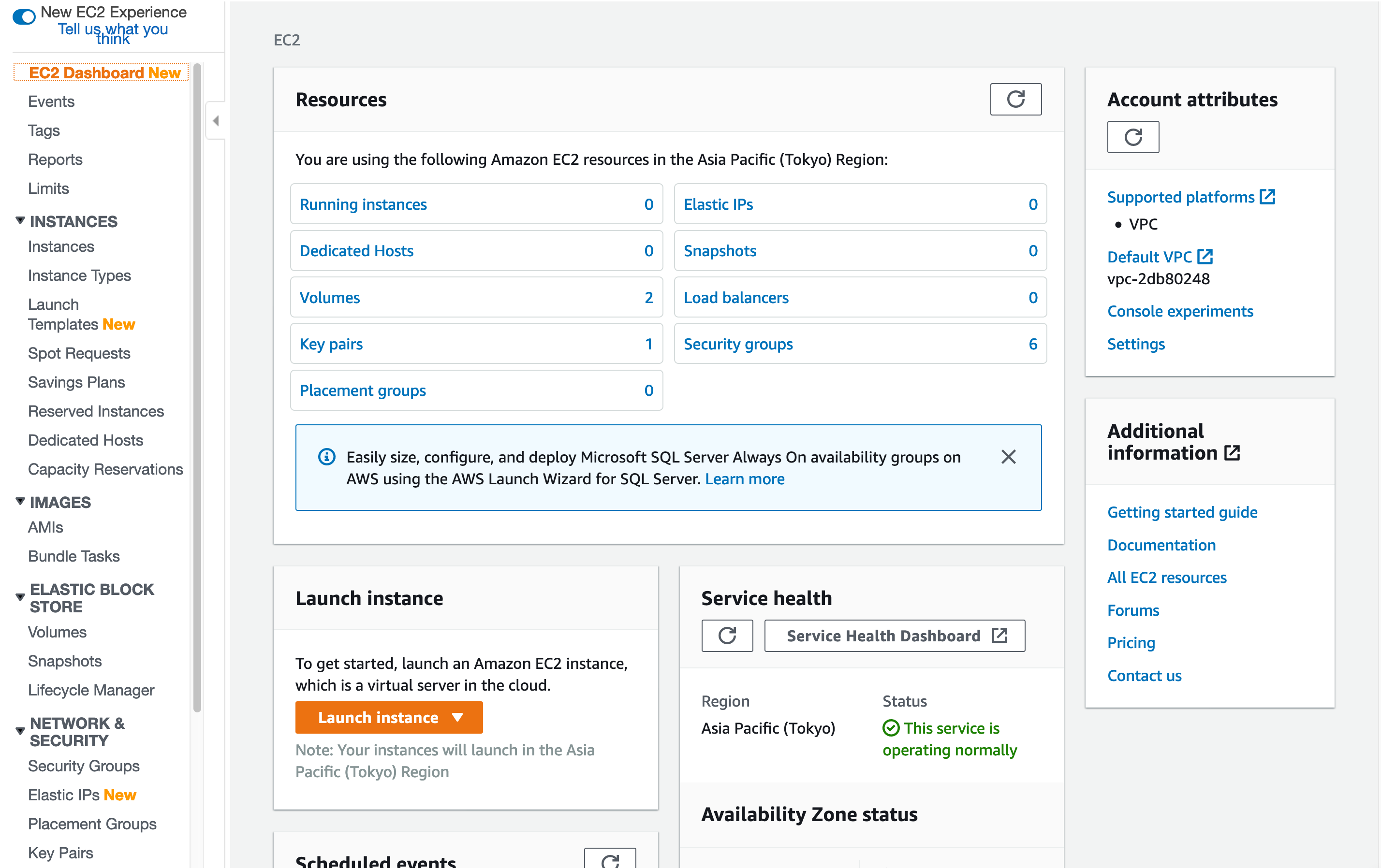The image size is (1381, 868).
Task: Open the Console experiments link
Action: pos(1180,311)
